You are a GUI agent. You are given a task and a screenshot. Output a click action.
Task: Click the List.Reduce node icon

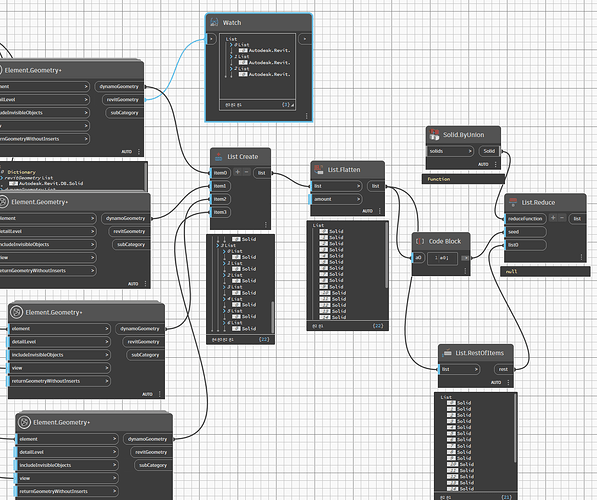(513, 202)
